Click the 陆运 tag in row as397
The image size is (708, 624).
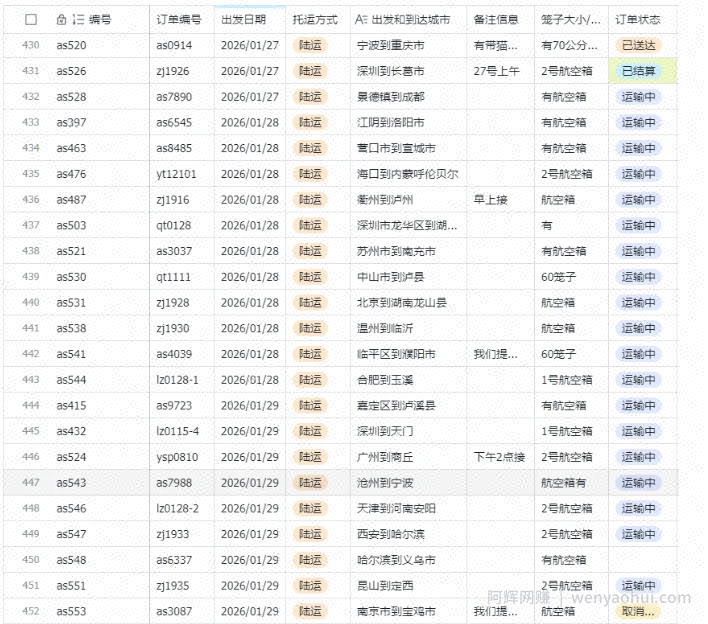coord(310,122)
